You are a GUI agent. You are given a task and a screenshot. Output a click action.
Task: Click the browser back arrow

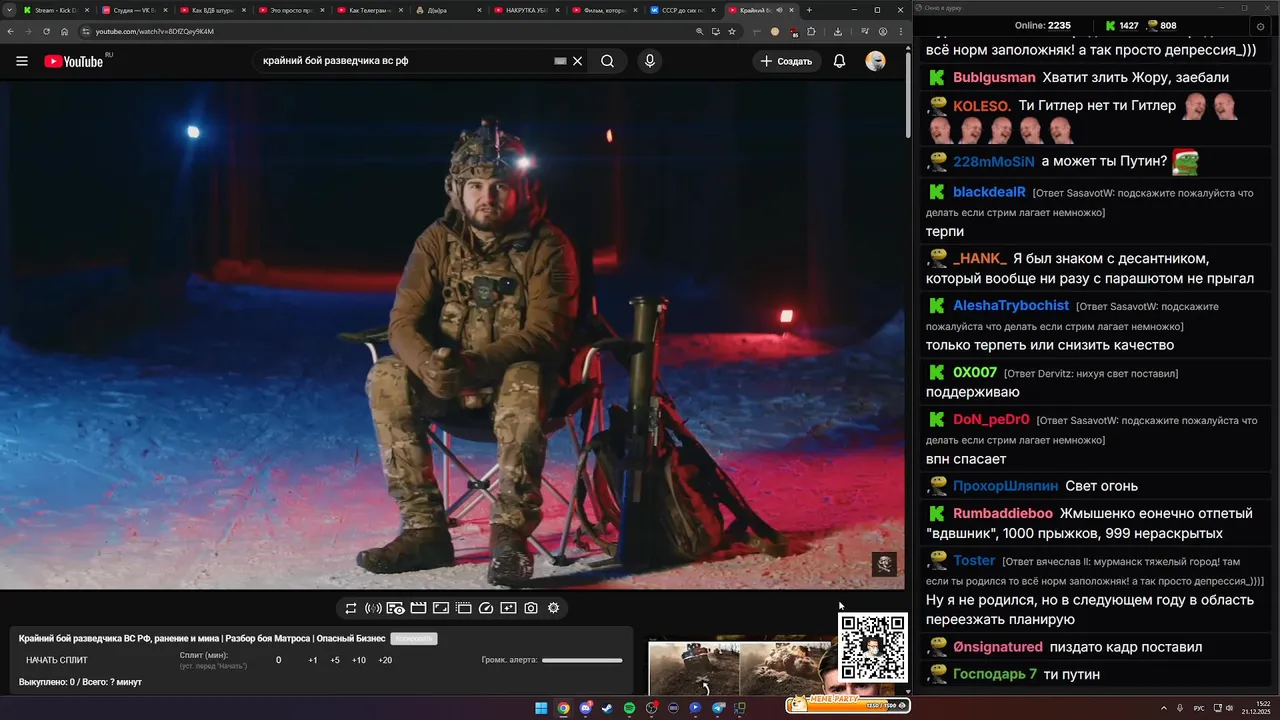[11, 31]
